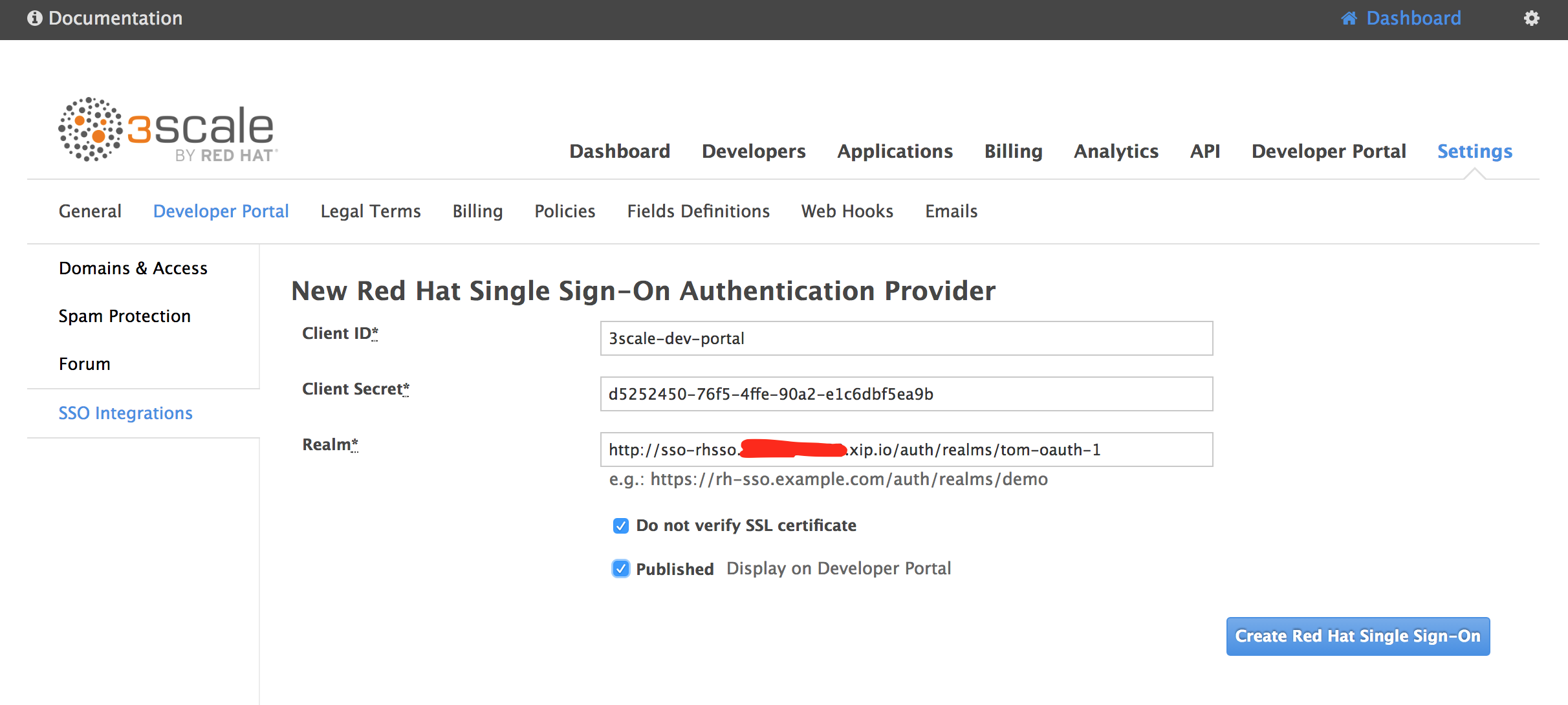Switch to the Legal Terms tab
The image size is (1568, 705).
(370, 211)
